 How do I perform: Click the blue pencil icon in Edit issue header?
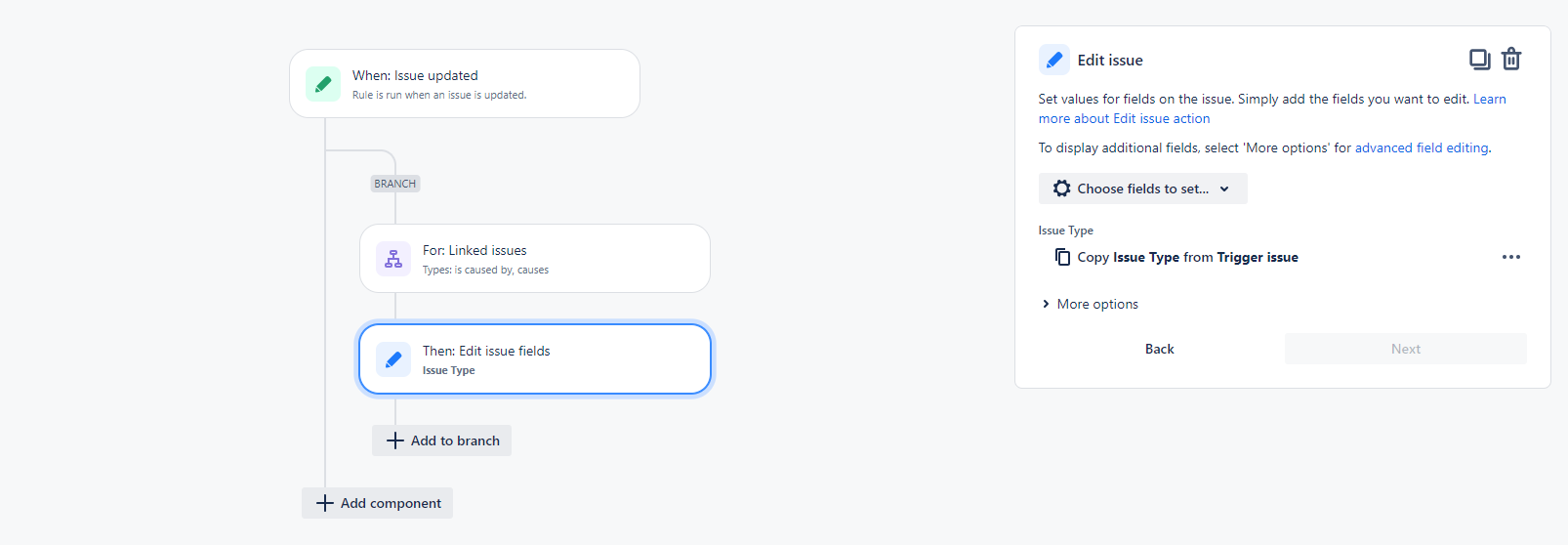tap(1054, 60)
